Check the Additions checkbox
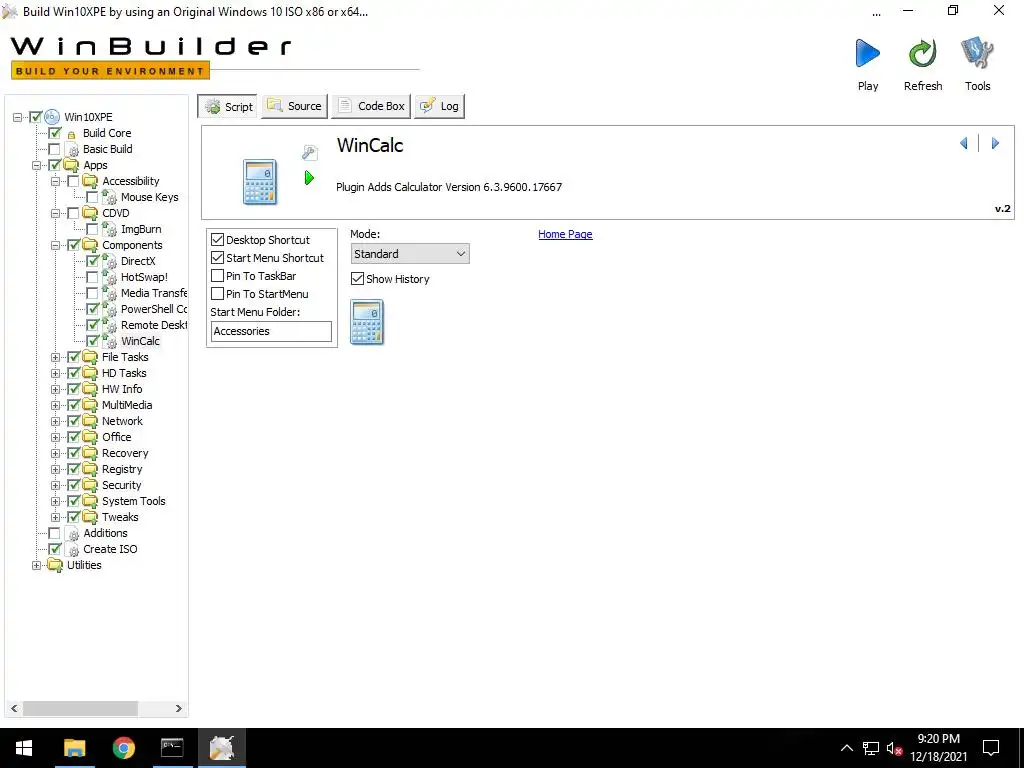 pos(54,534)
